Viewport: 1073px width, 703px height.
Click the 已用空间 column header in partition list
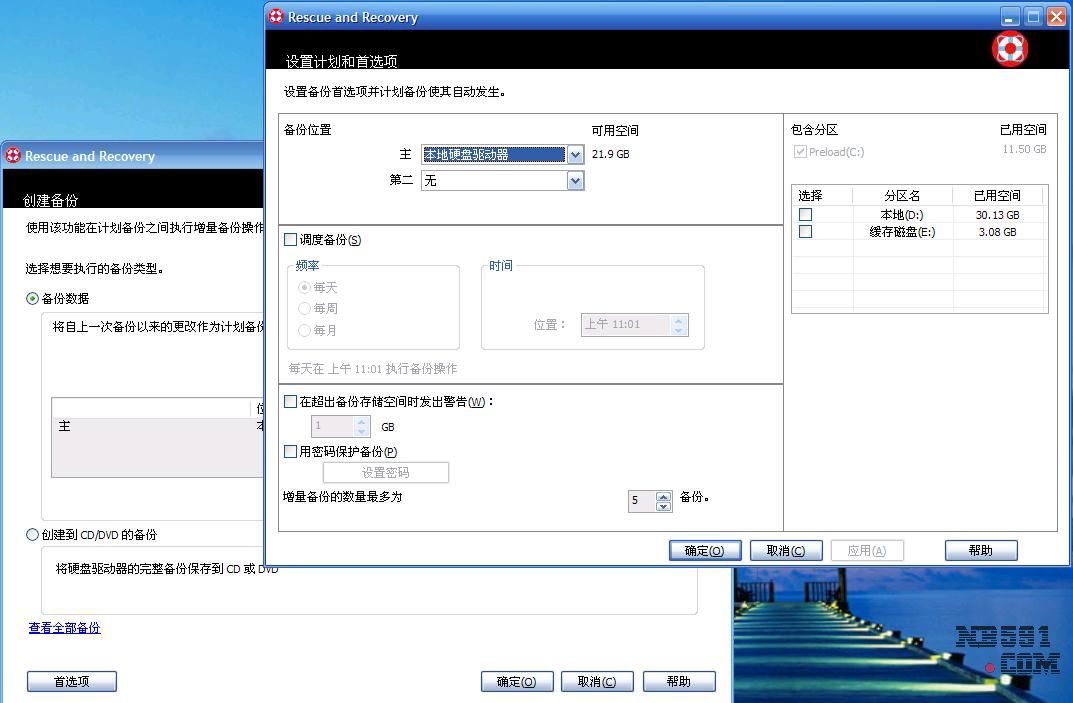click(x=998, y=196)
